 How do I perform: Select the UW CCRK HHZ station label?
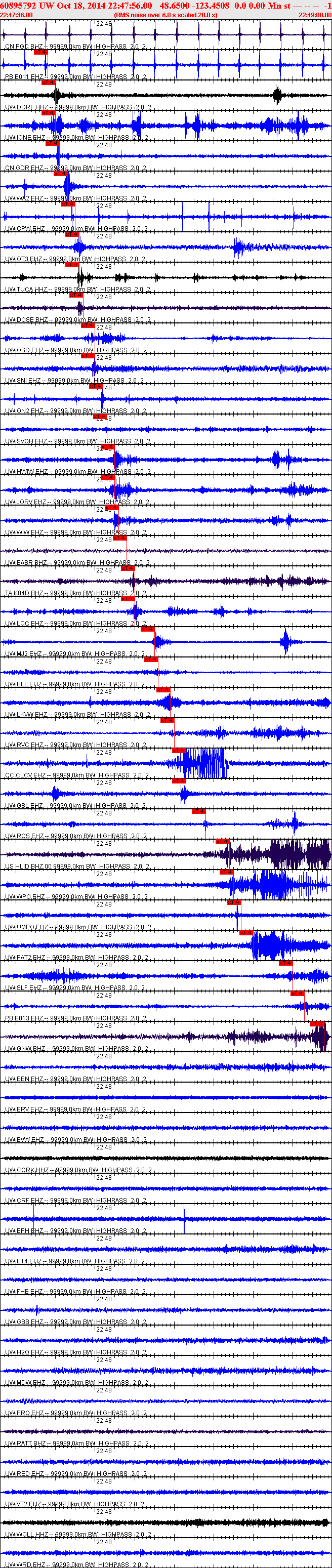click(x=78, y=1171)
